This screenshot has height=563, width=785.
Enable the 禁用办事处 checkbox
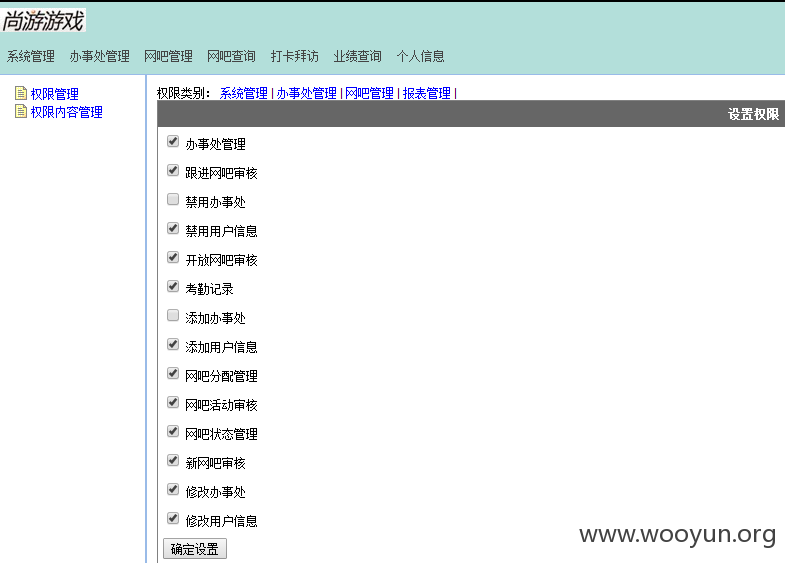pyautogui.click(x=173, y=199)
